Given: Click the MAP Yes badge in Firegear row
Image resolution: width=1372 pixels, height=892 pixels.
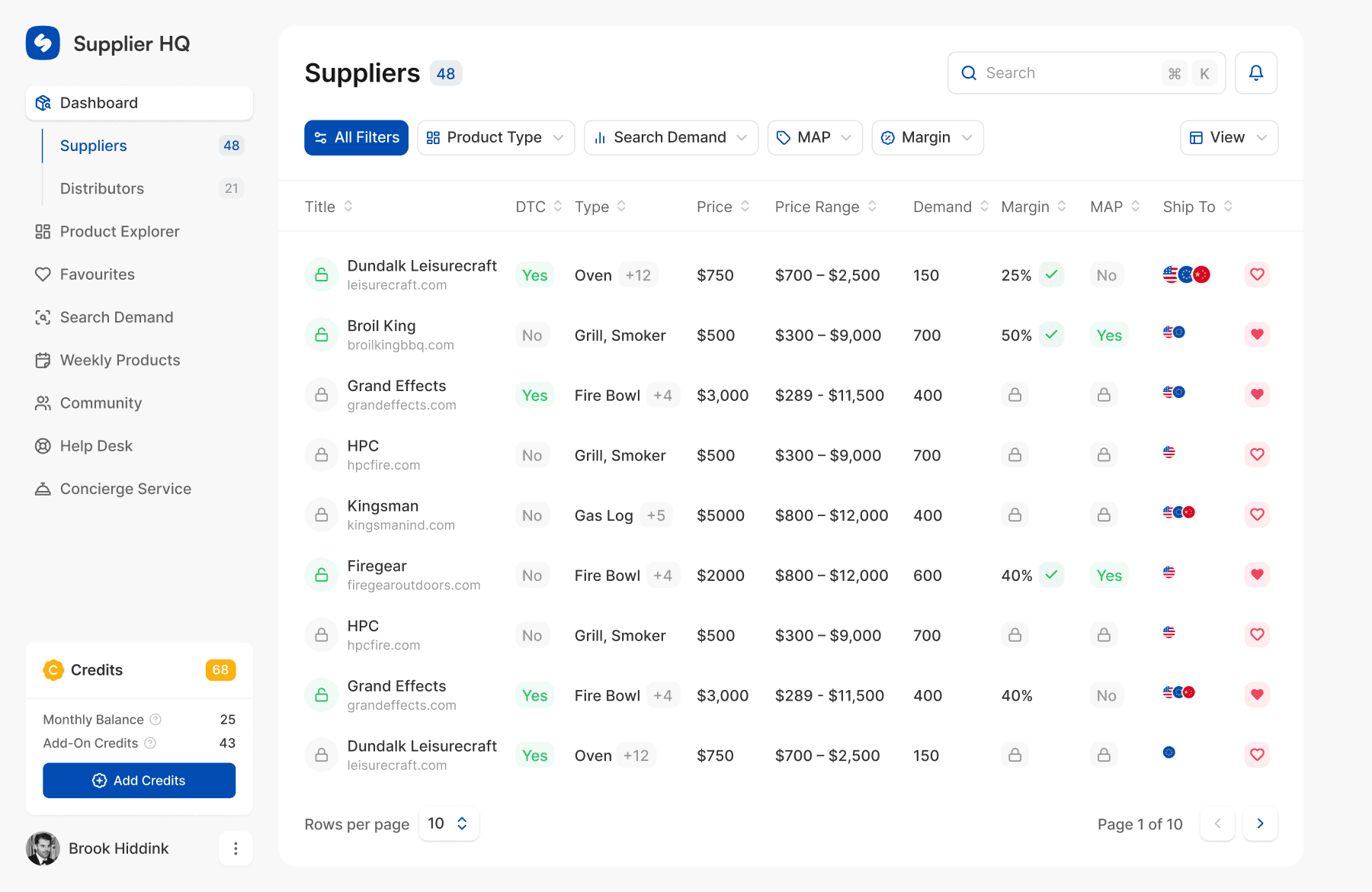Looking at the screenshot, I should [x=1109, y=576].
